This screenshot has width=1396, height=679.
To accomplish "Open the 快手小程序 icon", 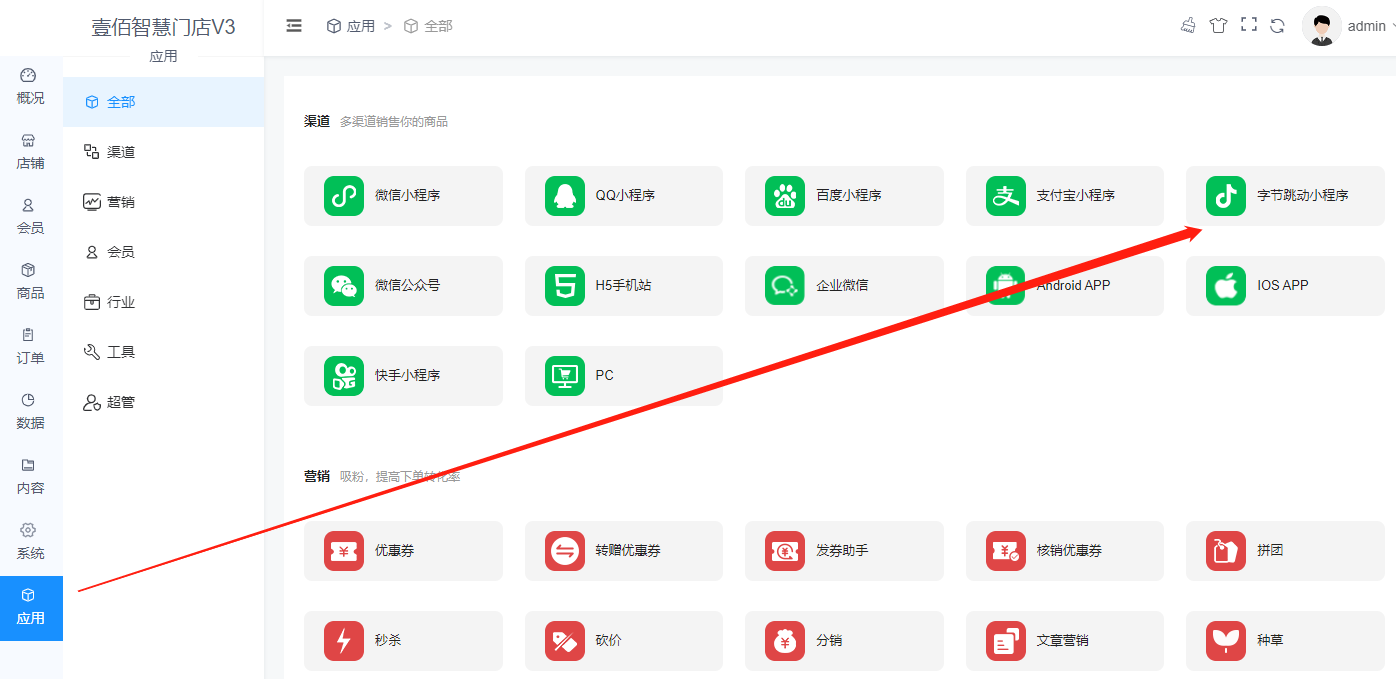I will [x=344, y=376].
